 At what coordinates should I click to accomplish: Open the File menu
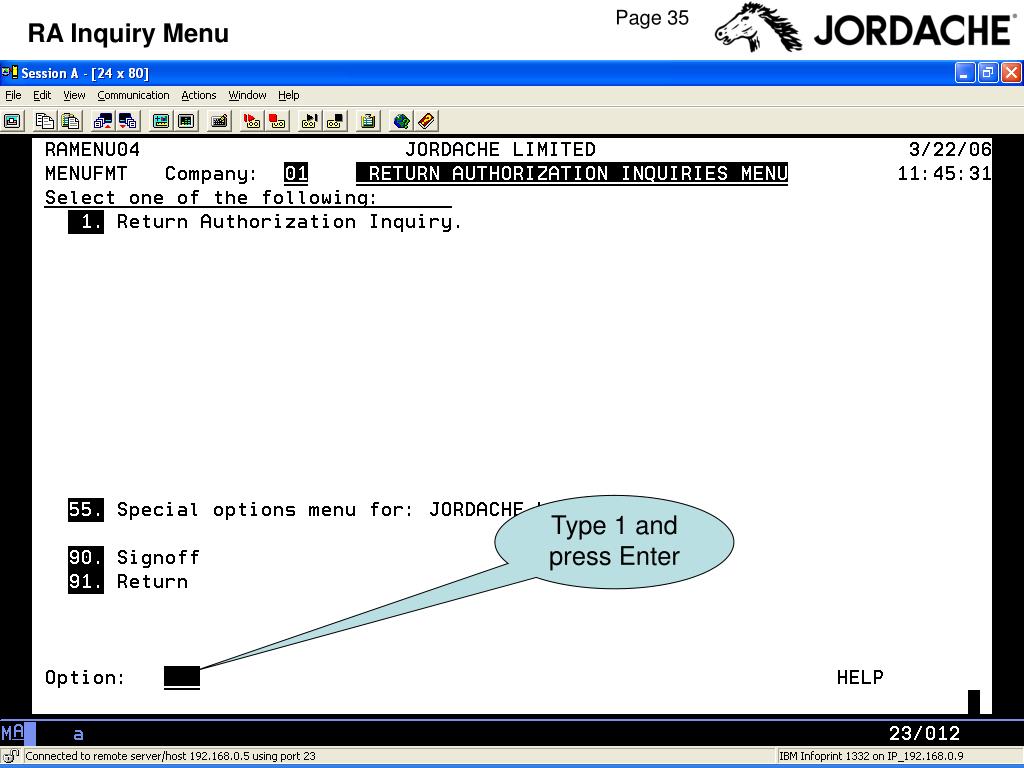click(13, 95)
